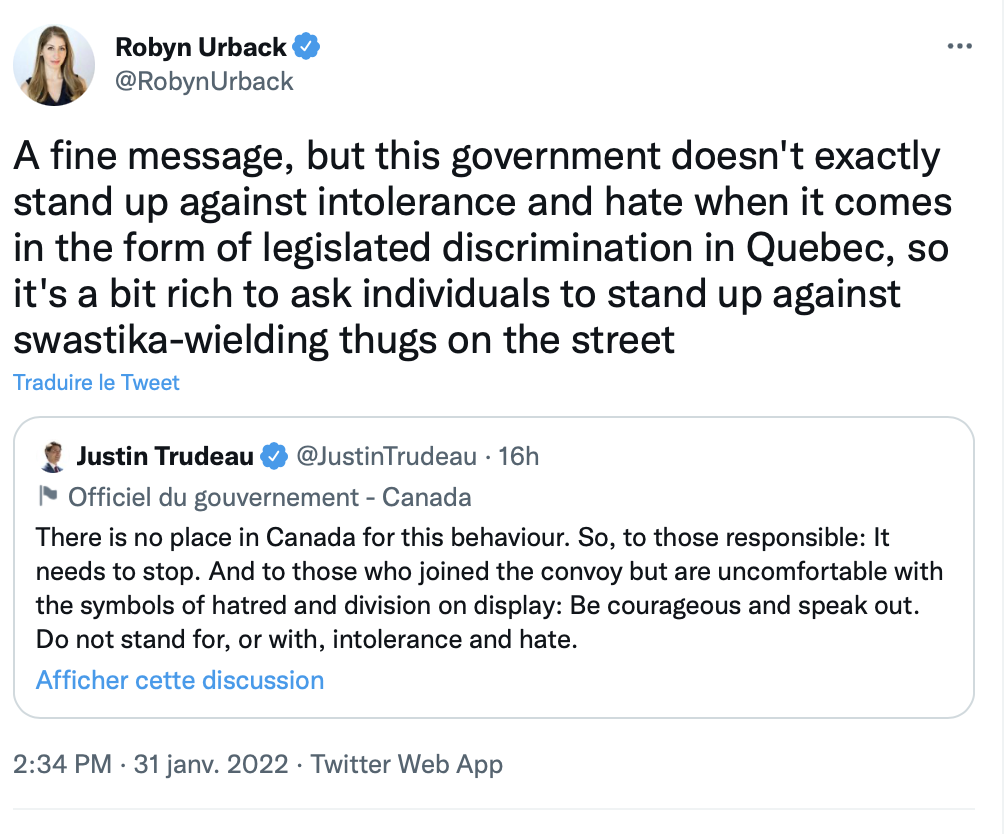Open the @JustinTrudeau handle
Image resolution: width=1008 pixels, height=834 pixels.
click(x=386, y=457)
